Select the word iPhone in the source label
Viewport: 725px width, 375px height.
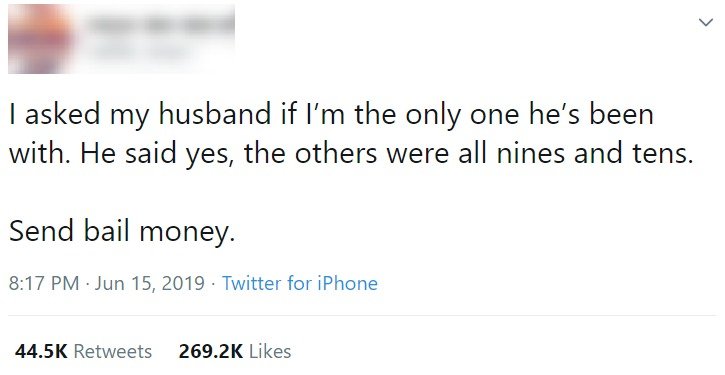[347, 283]
